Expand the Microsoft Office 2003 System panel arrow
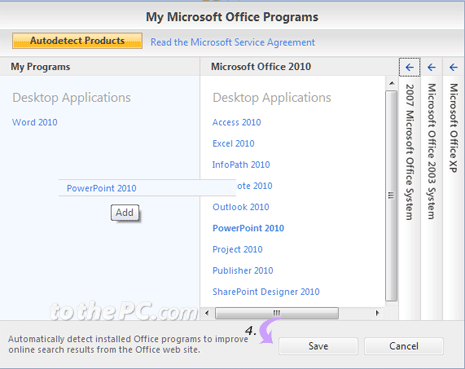 click(x=432, y=67)
